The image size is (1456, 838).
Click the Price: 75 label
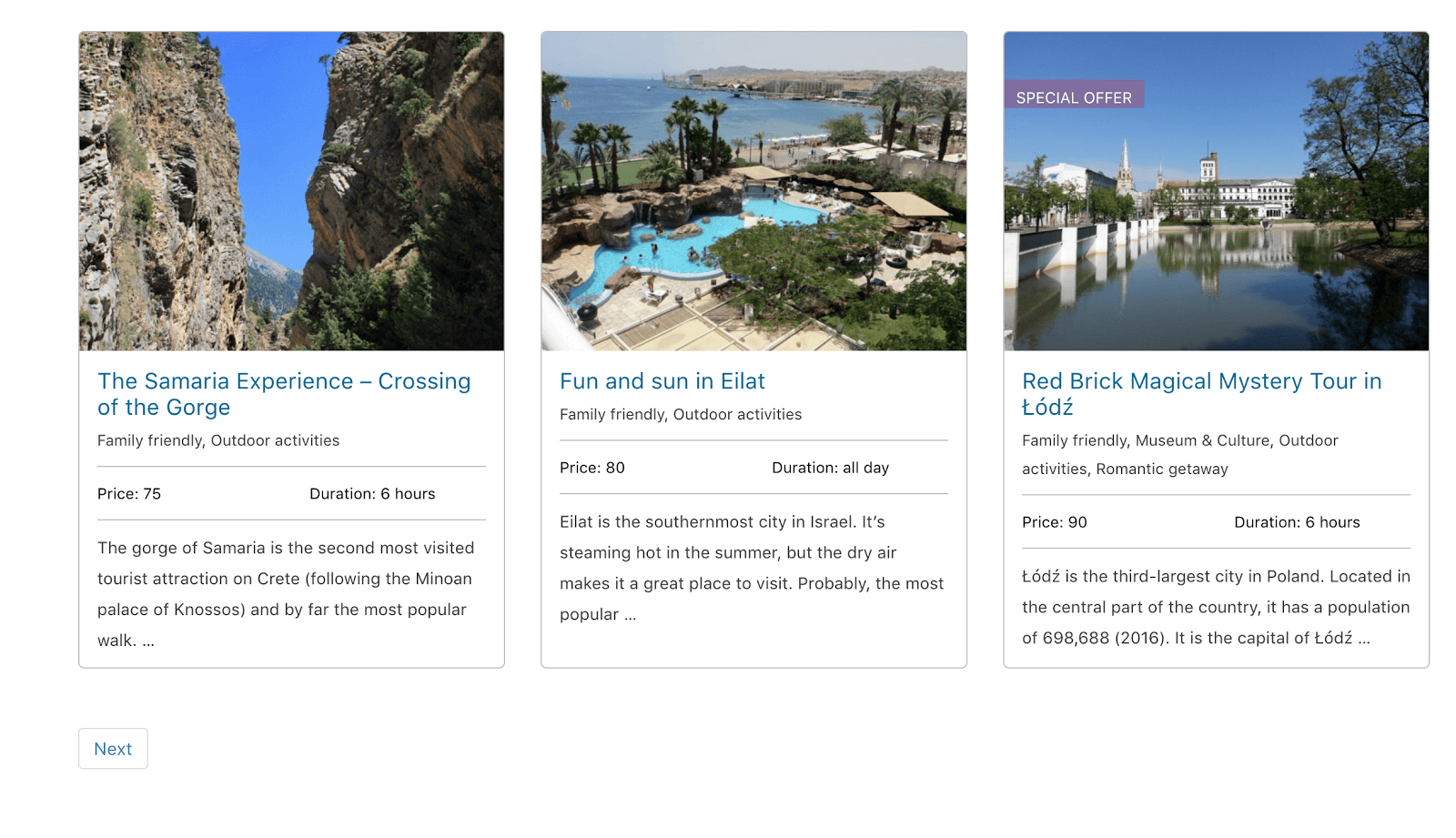coord(129,494)
